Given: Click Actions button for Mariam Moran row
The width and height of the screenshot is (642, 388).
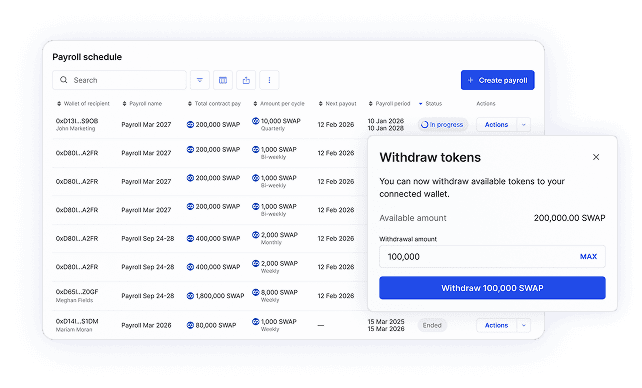Looking at the screenshot, I should pyautogui.click(x=496, y=325).
